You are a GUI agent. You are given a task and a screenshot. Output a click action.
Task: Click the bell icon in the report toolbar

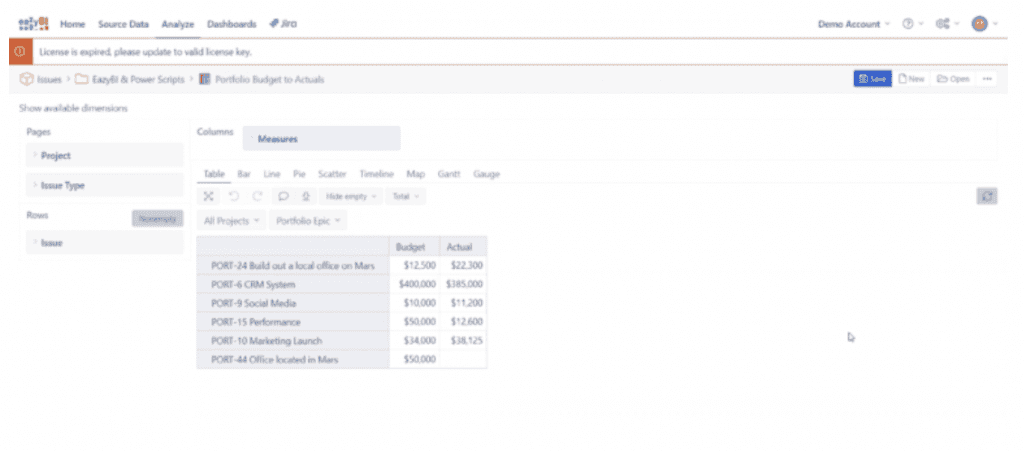coord(305,196)
